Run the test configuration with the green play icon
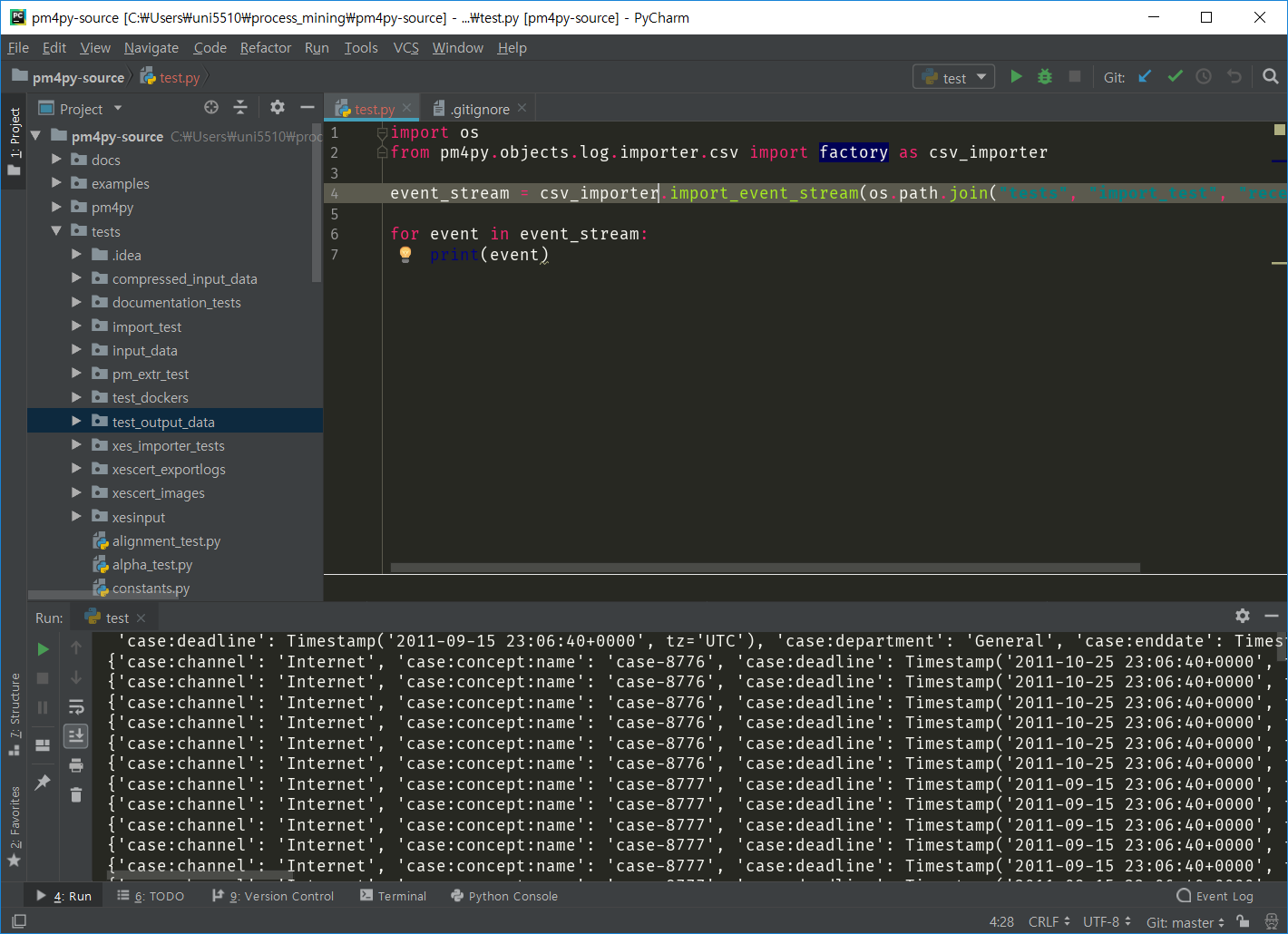Viewport: 1288px width, 934px height. [1016, 77]
